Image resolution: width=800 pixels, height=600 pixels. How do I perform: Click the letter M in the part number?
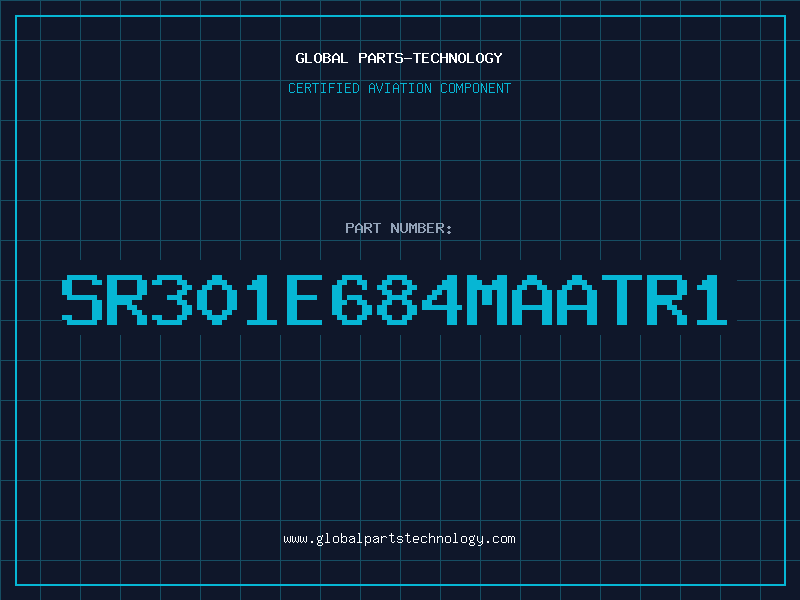click(487, 300)
